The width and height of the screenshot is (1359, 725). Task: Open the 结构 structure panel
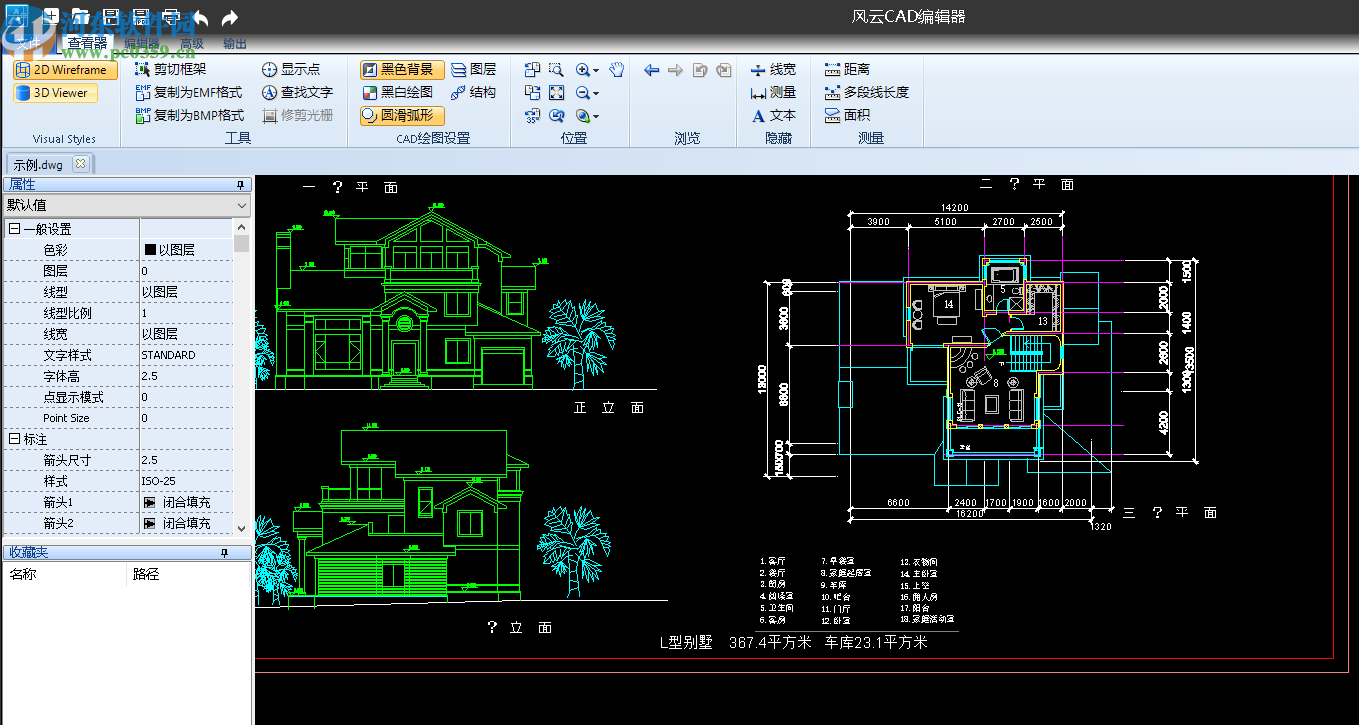click(x=473, y=92)
